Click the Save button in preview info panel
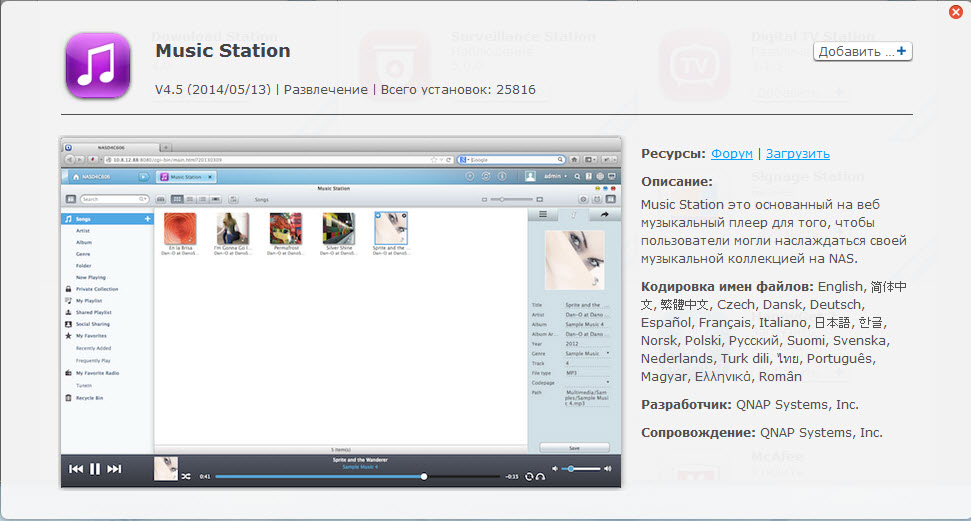The image size is (971, 521). 574,448
